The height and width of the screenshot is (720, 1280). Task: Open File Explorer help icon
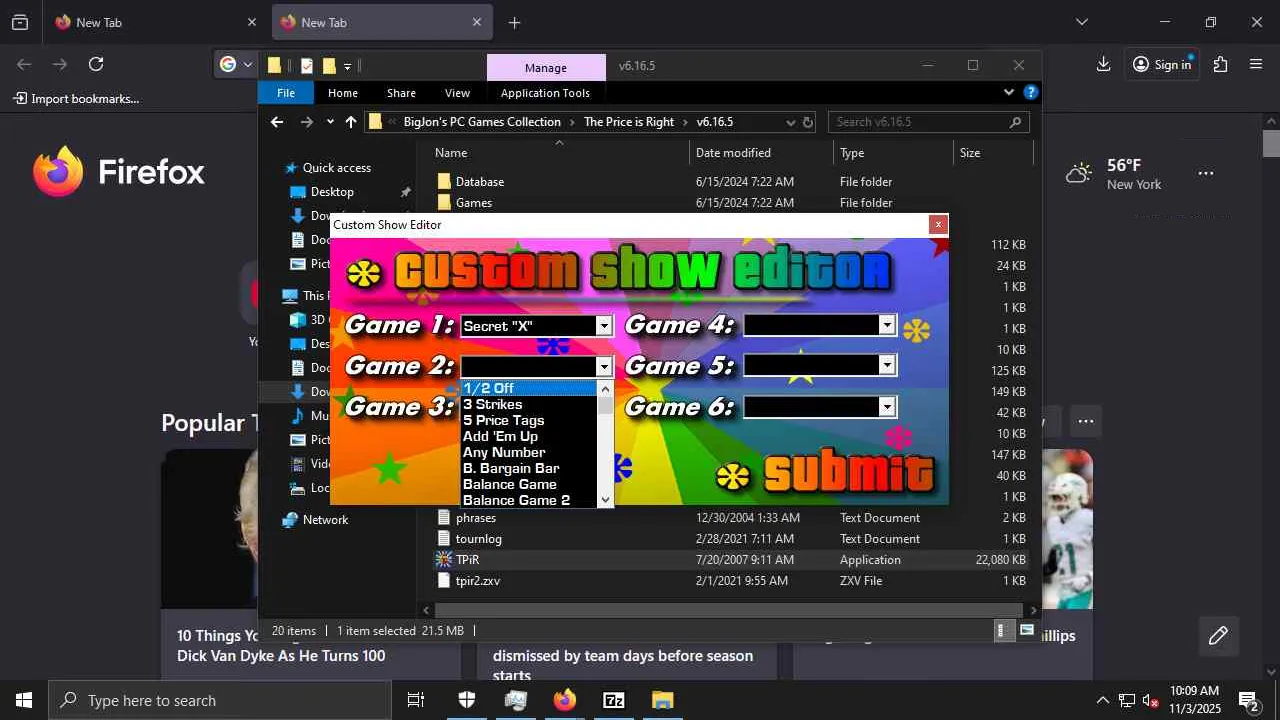click(1031, 93)
